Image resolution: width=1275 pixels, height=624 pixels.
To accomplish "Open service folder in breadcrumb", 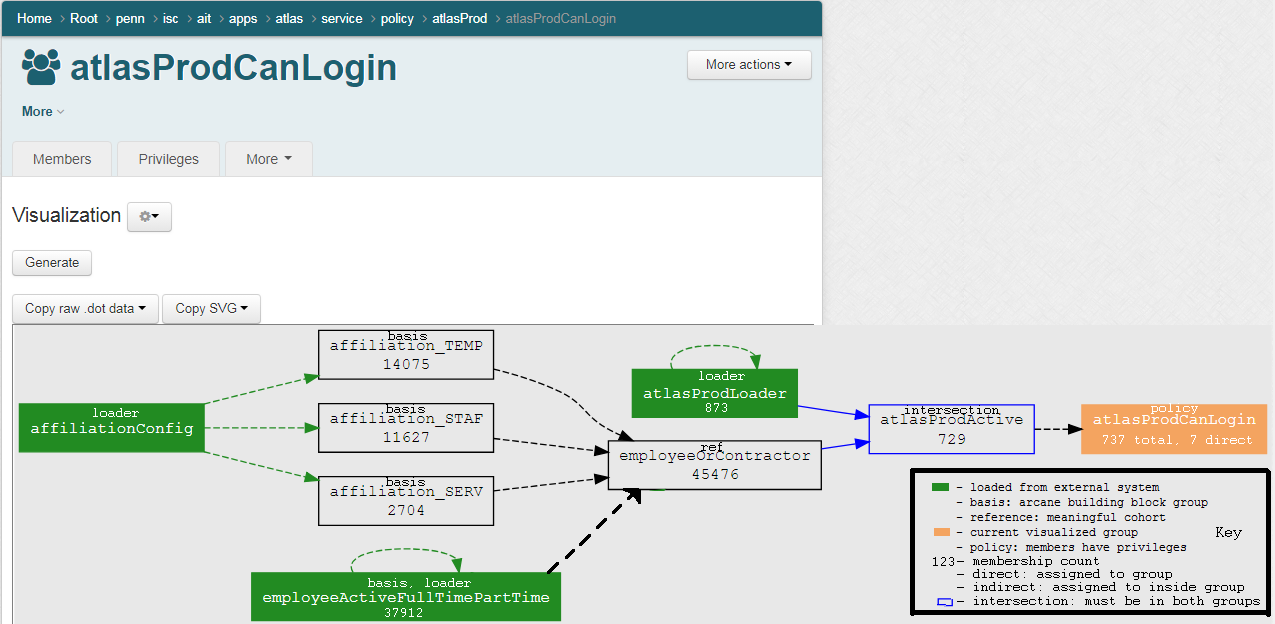I will [x=342, y=18].
